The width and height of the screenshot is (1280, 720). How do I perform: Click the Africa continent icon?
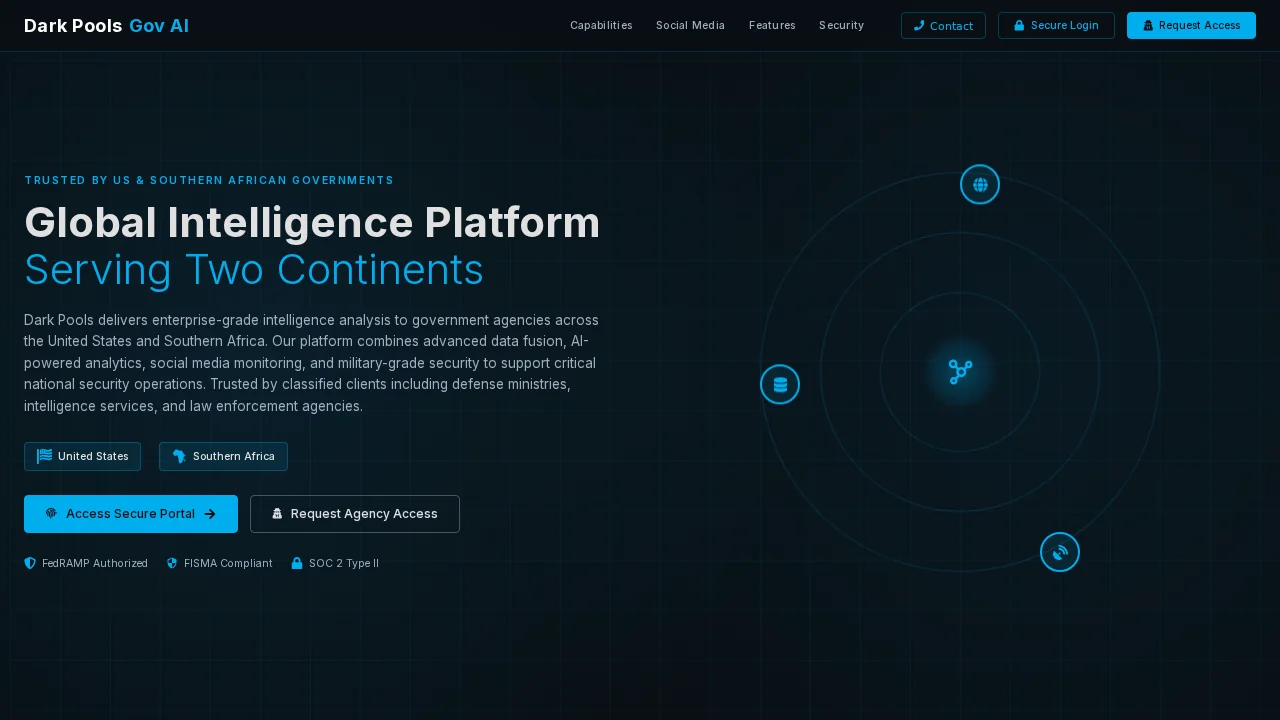click(x=179, y=456)
